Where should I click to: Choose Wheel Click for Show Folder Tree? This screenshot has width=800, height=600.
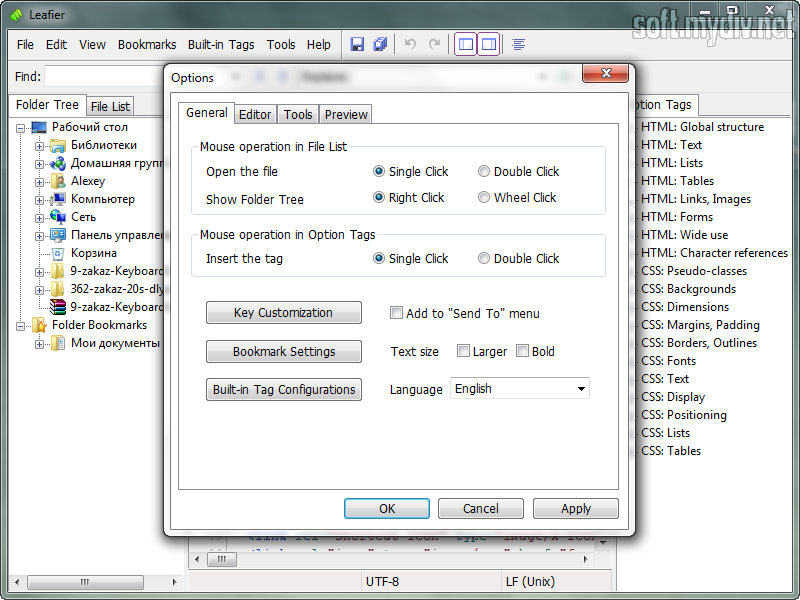point(484,198)
